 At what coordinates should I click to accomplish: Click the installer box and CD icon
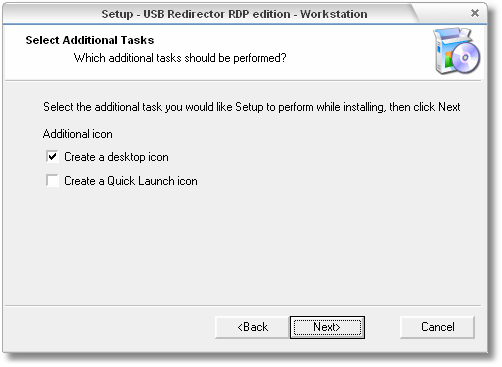pos(457,51)
